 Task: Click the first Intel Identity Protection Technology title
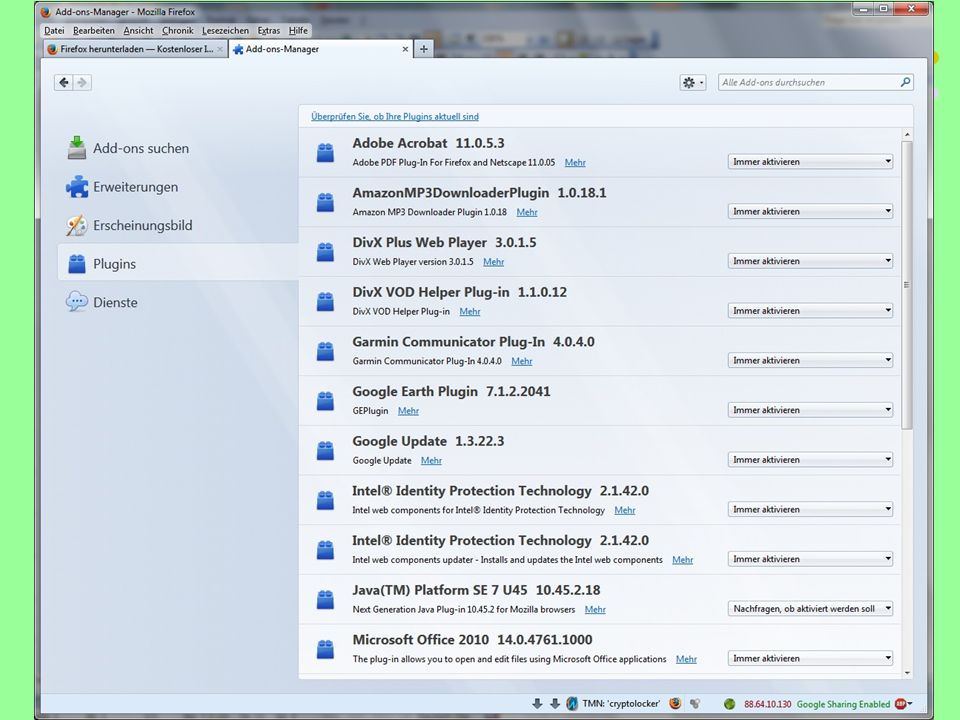coord(471,490)
